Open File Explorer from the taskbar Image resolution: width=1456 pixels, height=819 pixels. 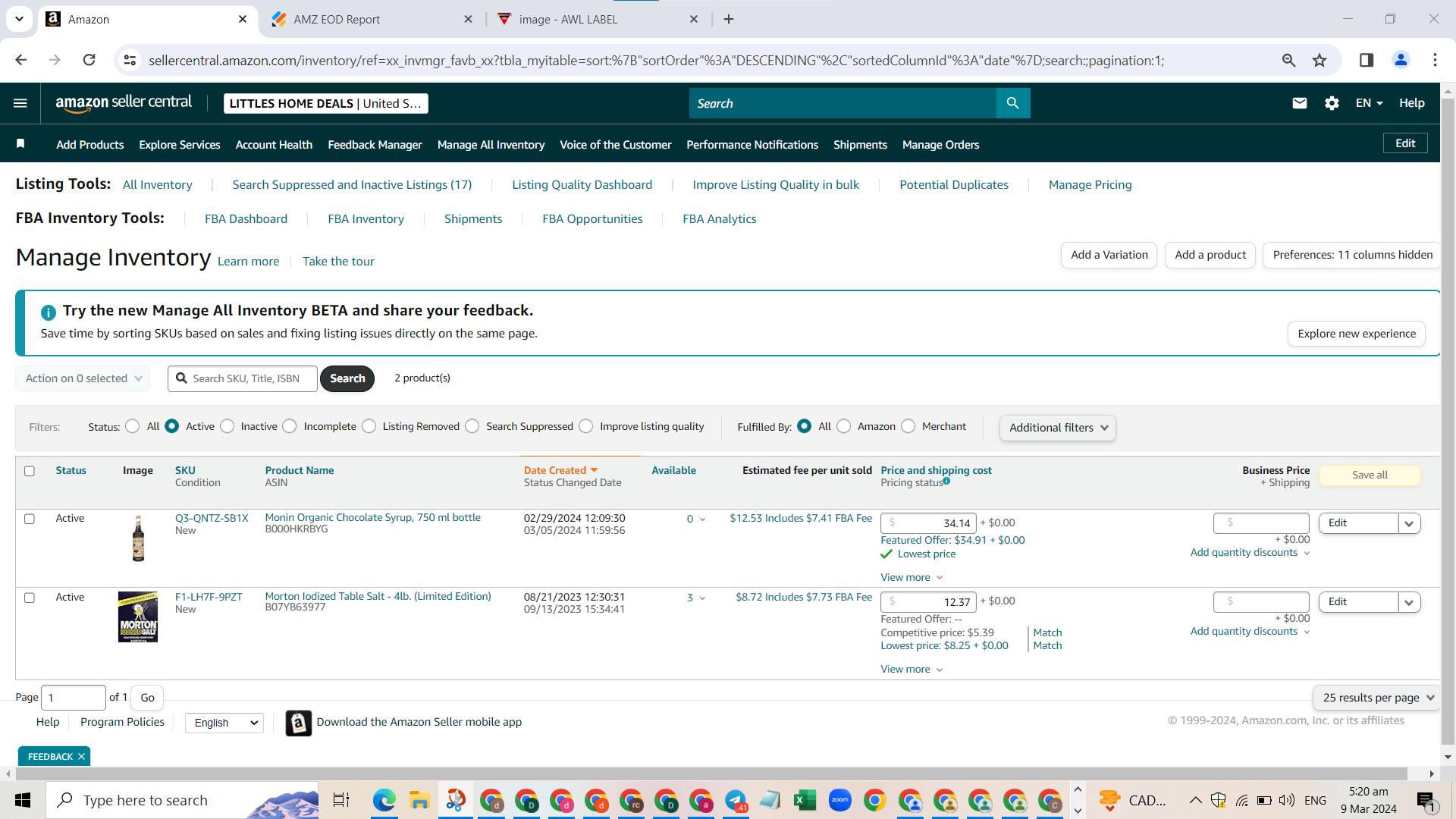[419, 800]
